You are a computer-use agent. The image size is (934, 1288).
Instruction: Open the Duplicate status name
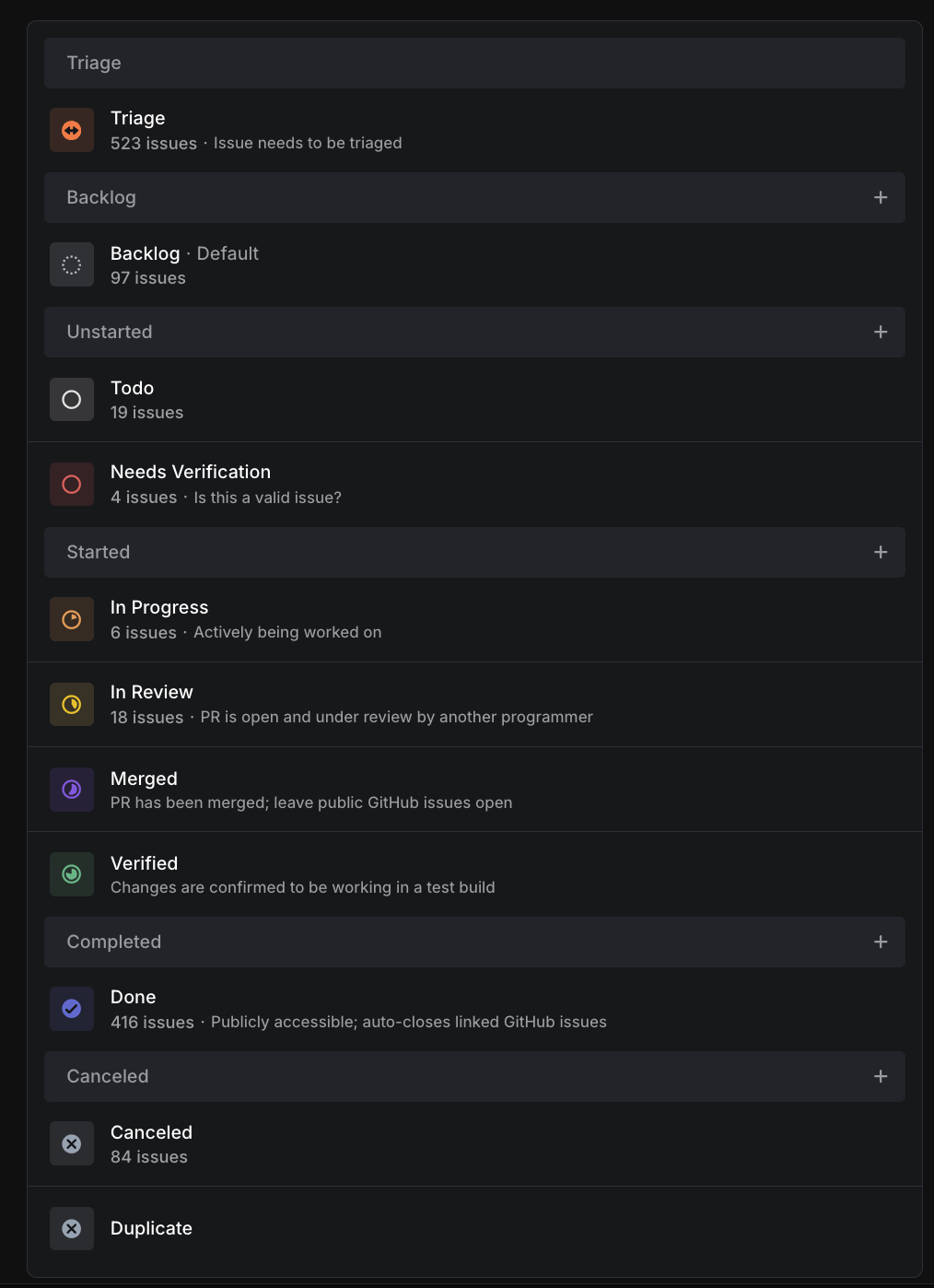pos(151,1228)
